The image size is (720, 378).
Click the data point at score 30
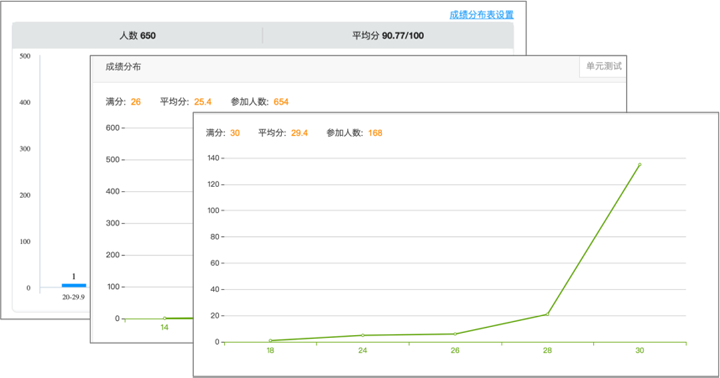[640, 164]
